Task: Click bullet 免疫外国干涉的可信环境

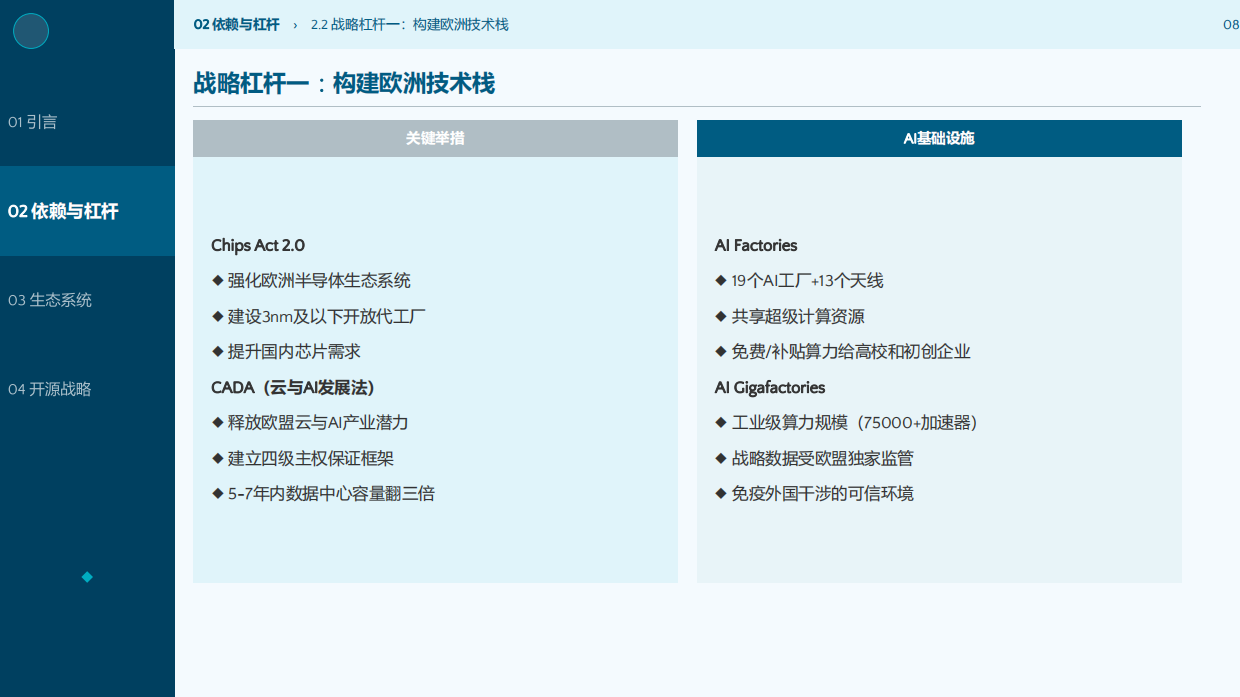Action: [814, 493]
